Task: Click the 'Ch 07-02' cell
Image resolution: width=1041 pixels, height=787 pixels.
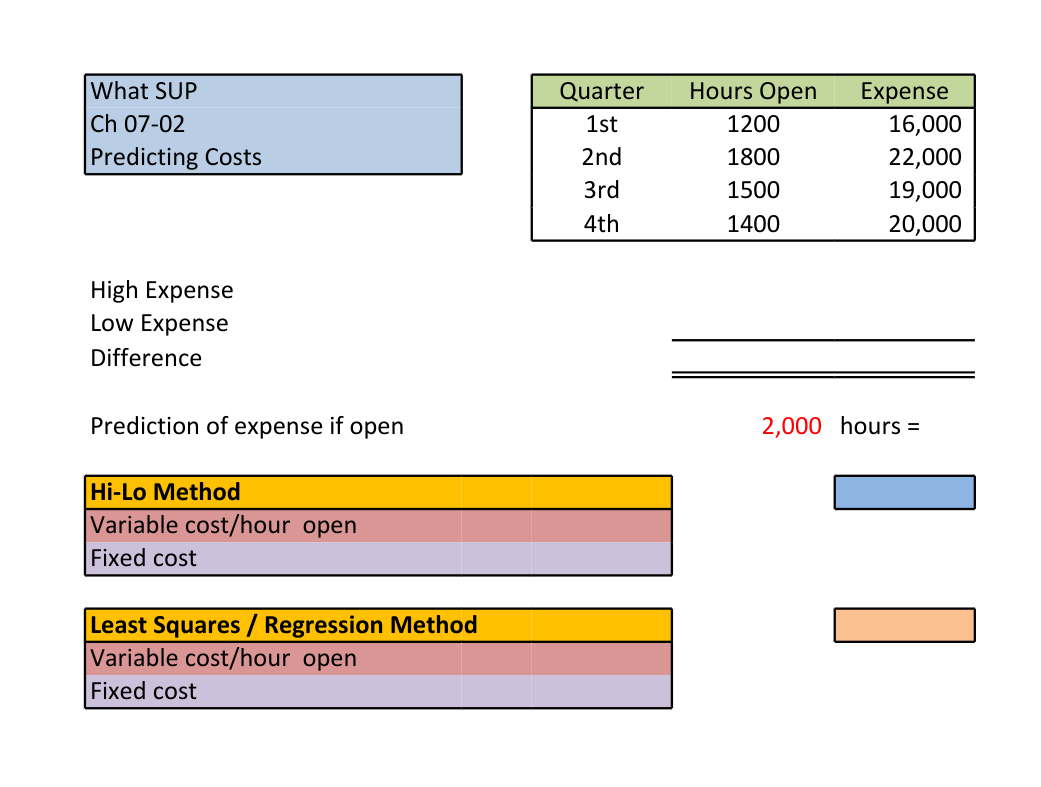Action: pos(273,124)
